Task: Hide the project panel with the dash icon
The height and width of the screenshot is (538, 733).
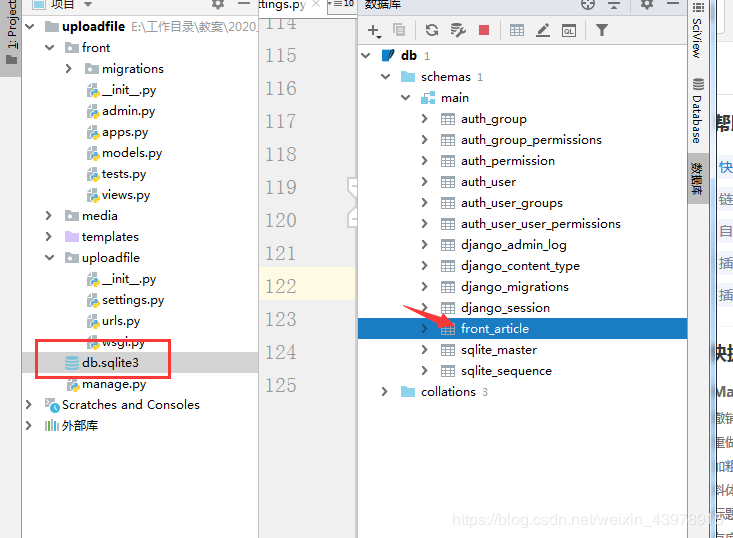Action: [x=244, y=4]
